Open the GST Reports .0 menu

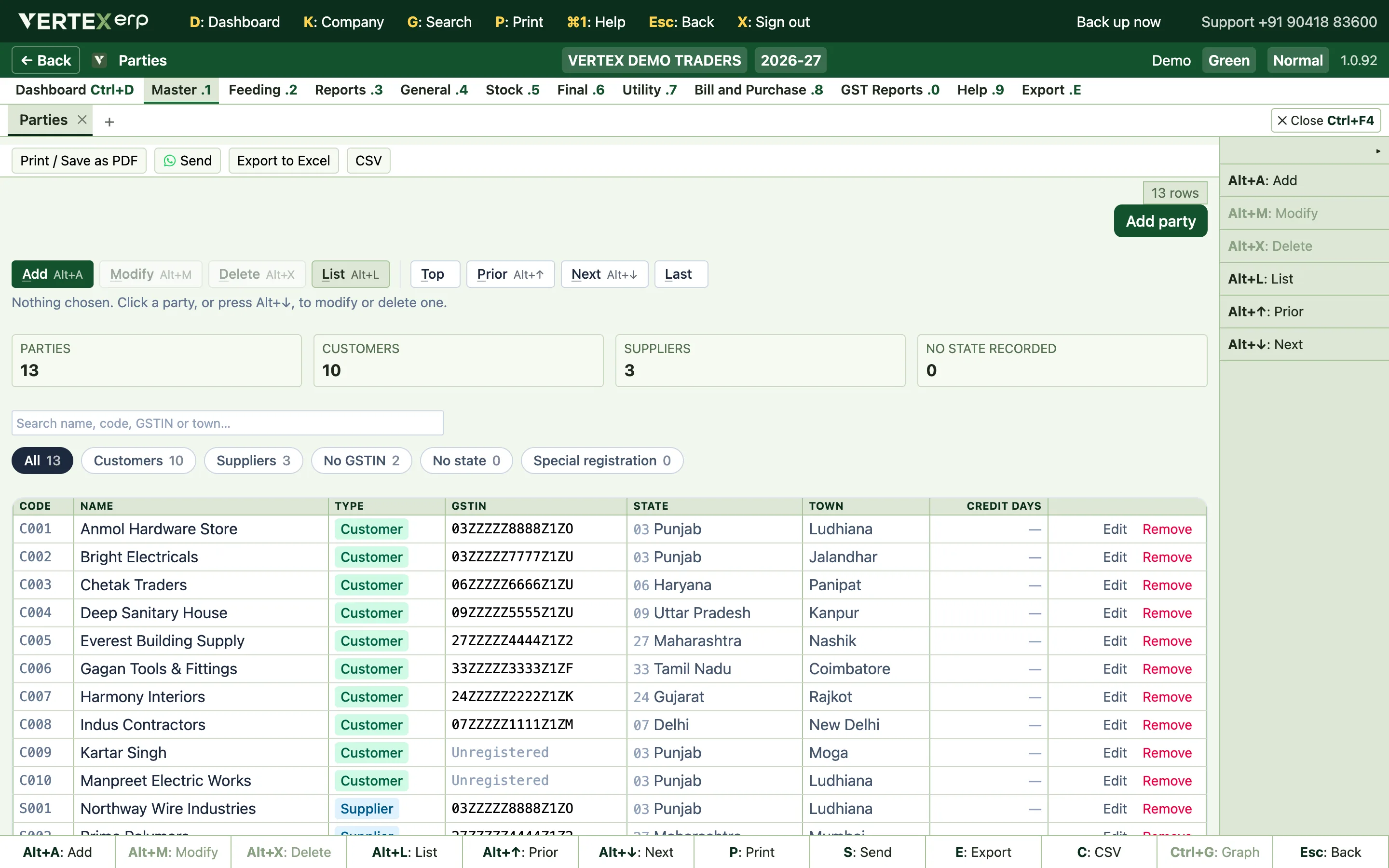pyautogui.click(x=890, y=90)
